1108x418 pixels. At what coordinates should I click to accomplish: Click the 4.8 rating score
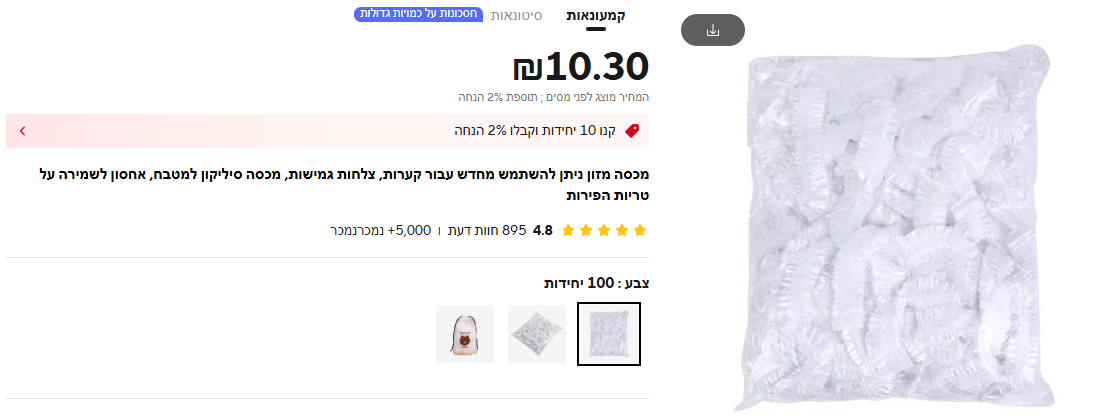543,230
